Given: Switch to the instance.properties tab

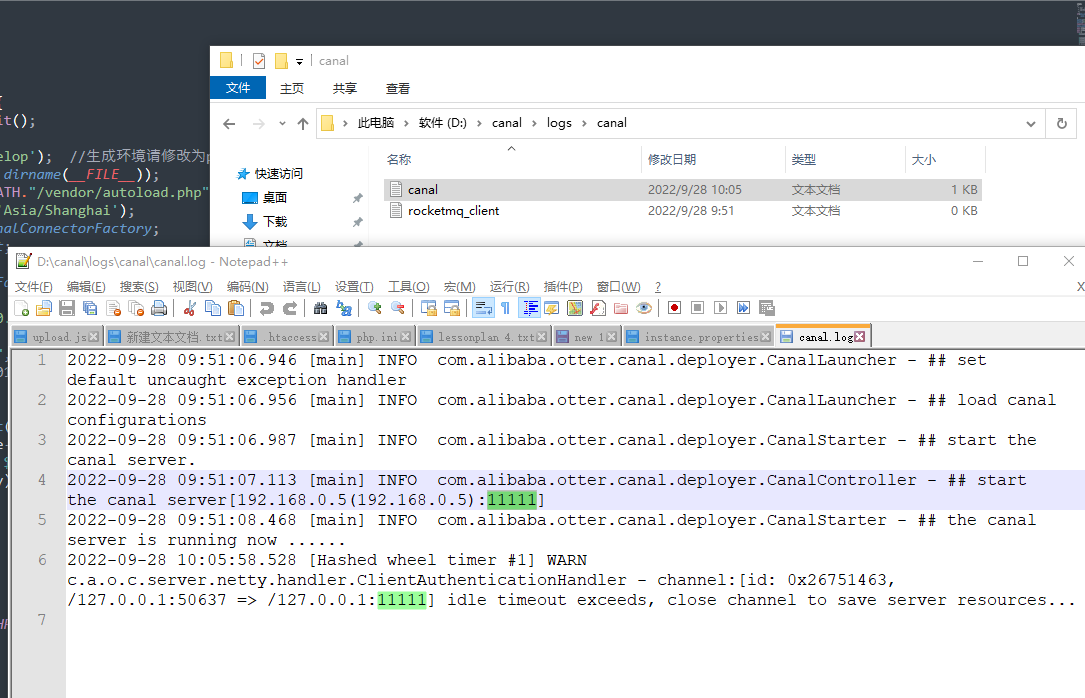Looking at the screenshot, I should 701,337.
